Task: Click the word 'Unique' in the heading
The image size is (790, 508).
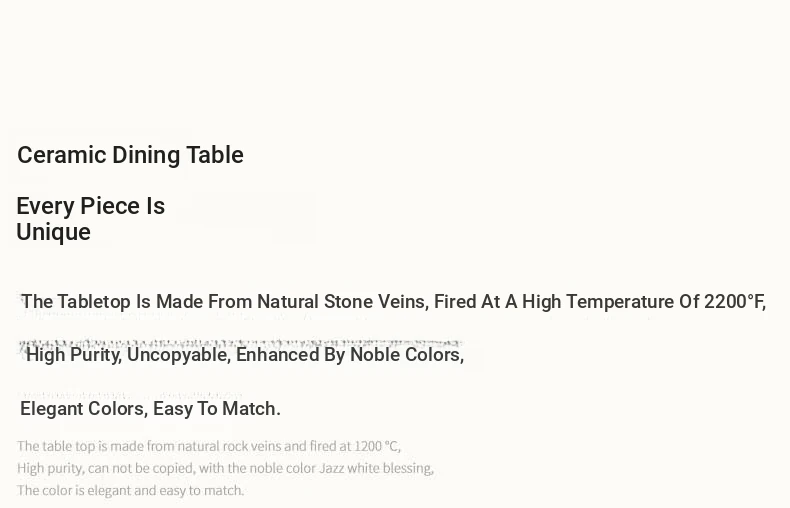Action: (53, 232)
